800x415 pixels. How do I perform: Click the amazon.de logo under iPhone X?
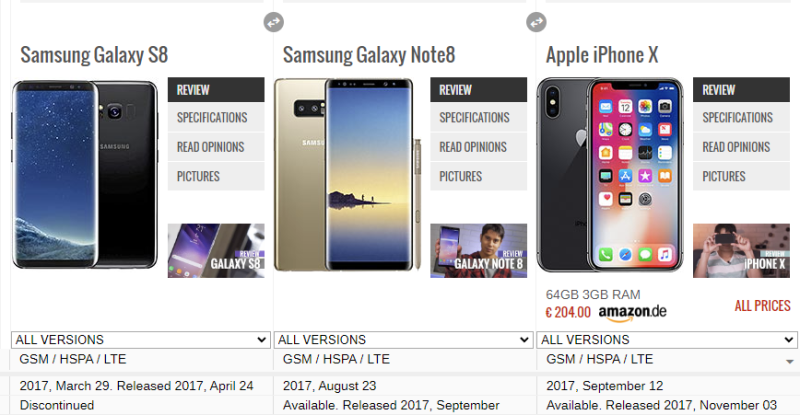tap(632, 312)
